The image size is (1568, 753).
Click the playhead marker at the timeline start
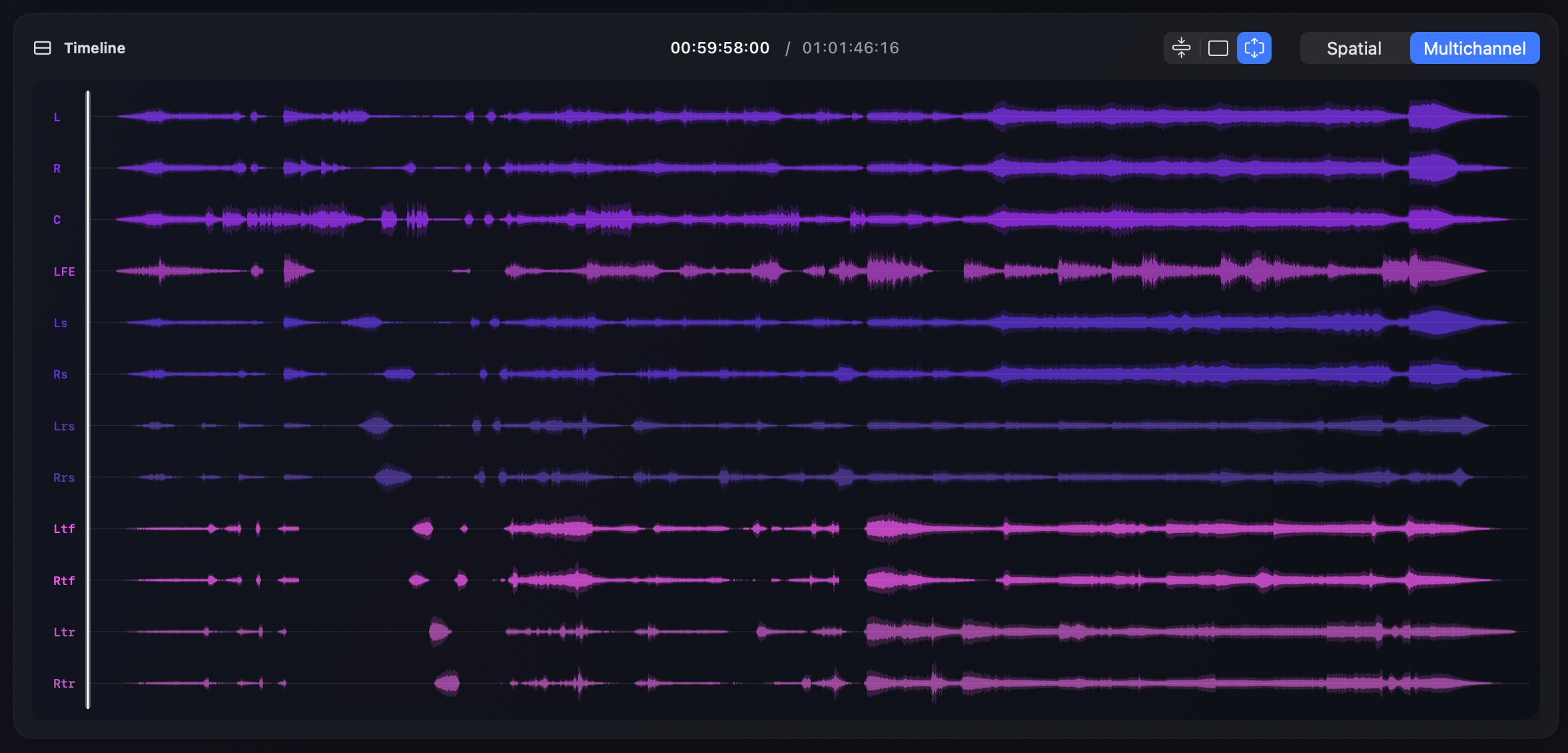point(88,400)
